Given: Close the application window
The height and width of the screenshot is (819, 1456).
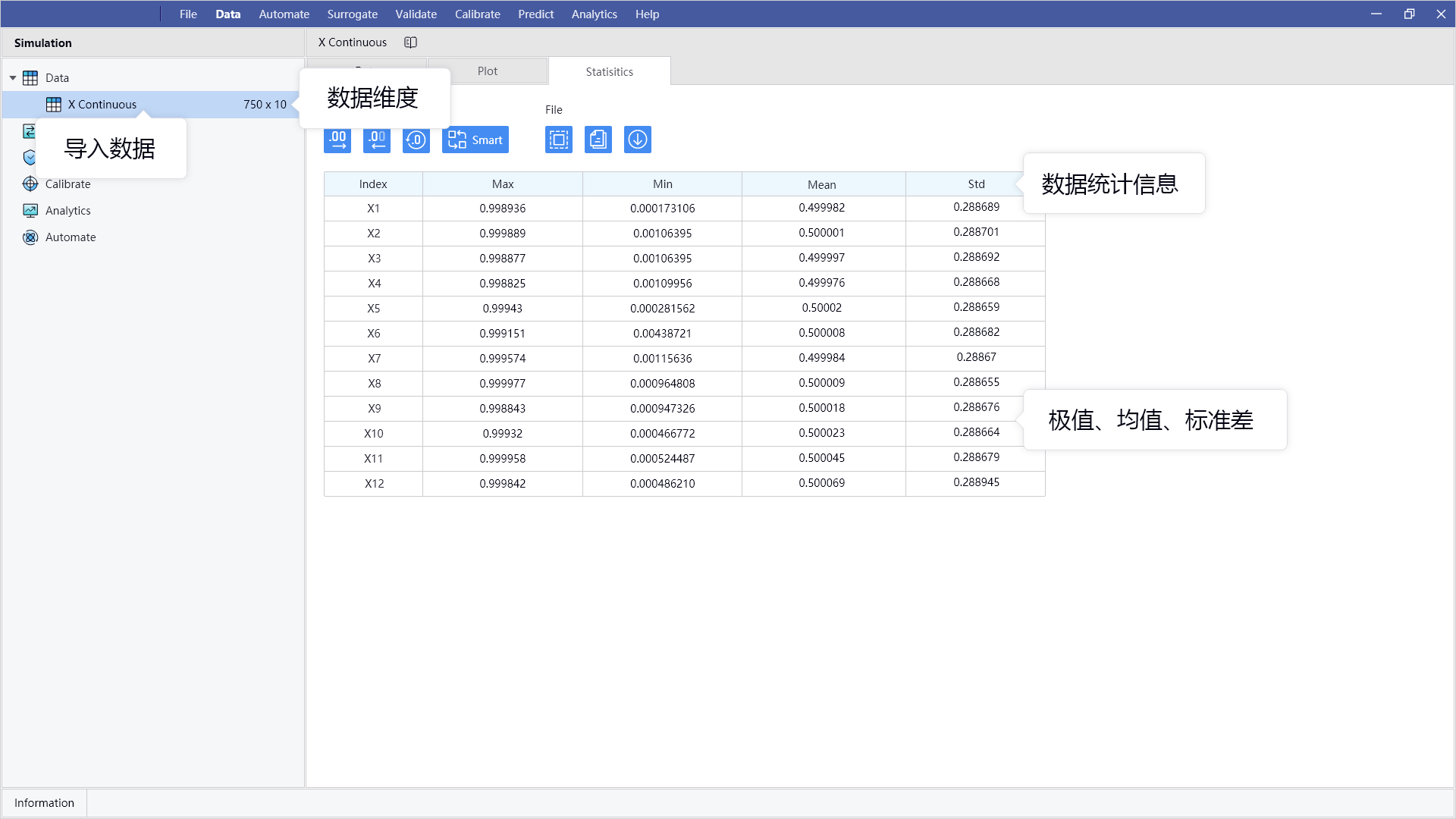Looking at the screenshot, I should point(1441,14).
